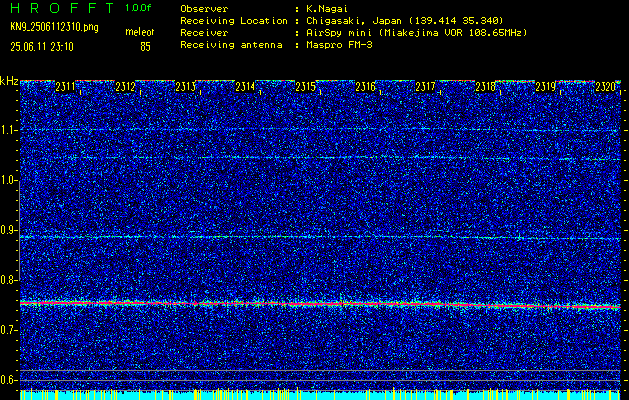
Task: Click the 0.8 frequency axis label
Action: [8, 280]
